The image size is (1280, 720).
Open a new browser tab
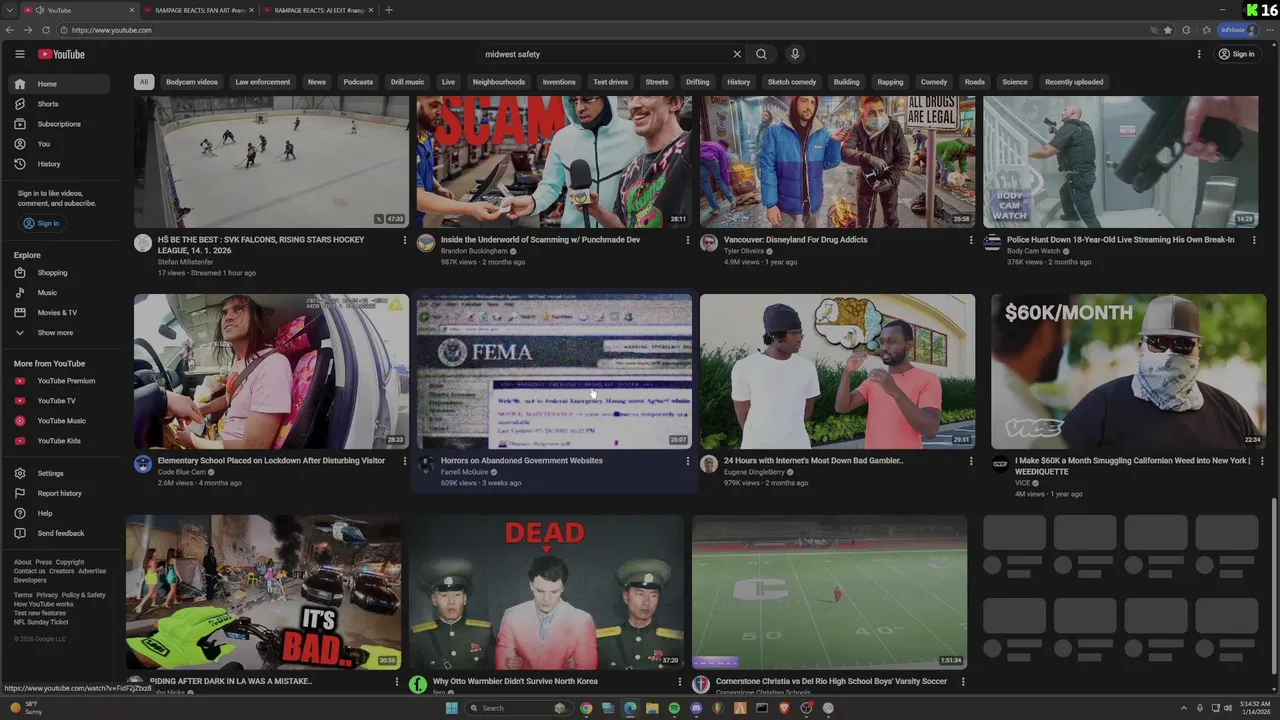(x=389, y=10)
